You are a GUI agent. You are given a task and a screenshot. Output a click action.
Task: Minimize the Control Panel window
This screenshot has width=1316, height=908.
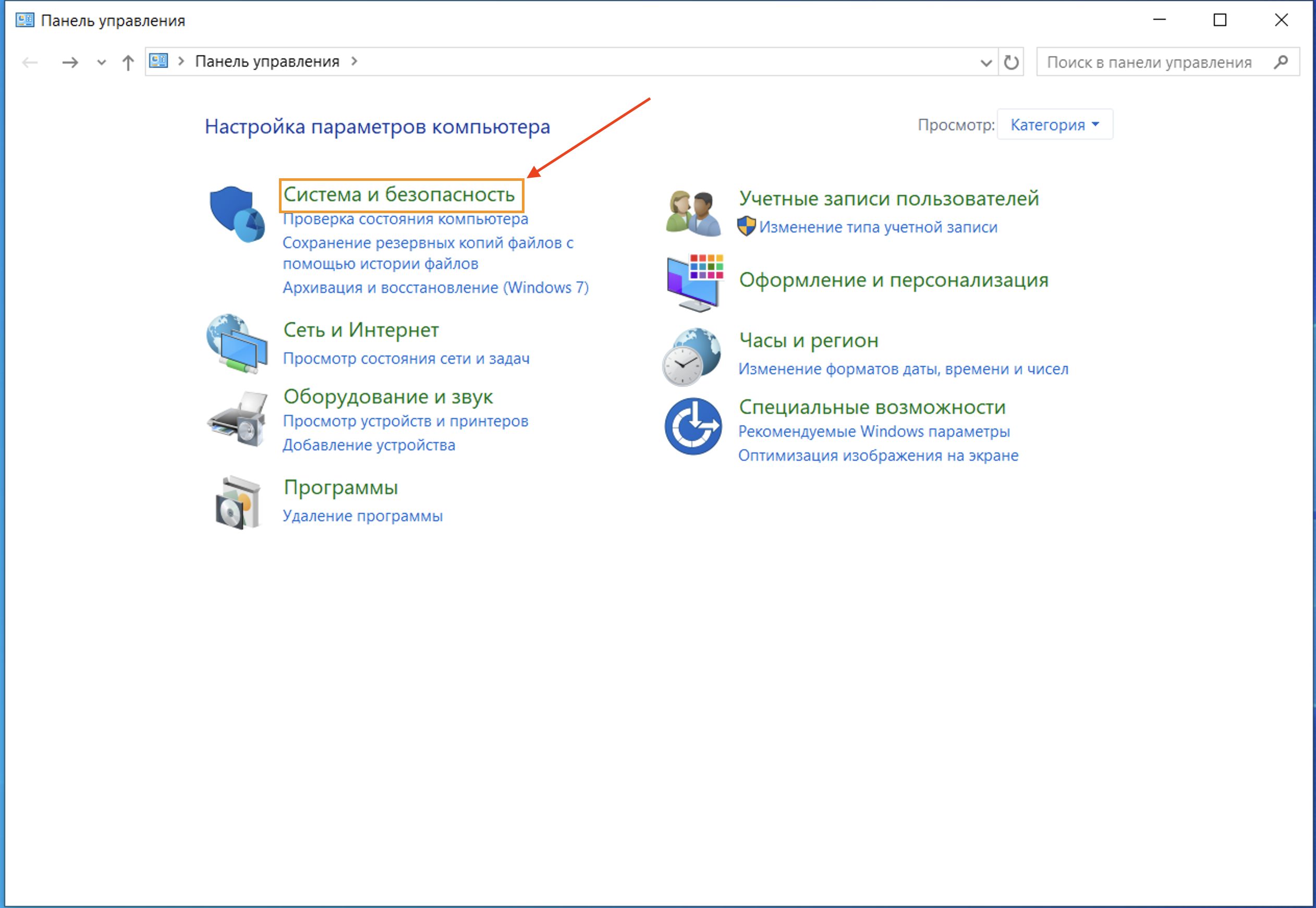[1160, 20]
